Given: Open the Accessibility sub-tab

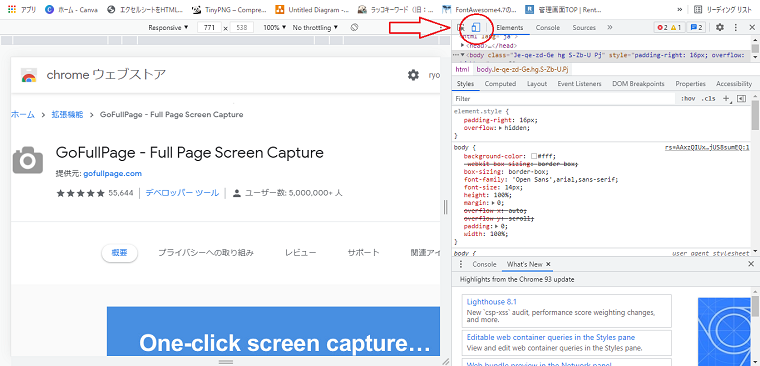Looking at the screenshot, I should [733, 84].
